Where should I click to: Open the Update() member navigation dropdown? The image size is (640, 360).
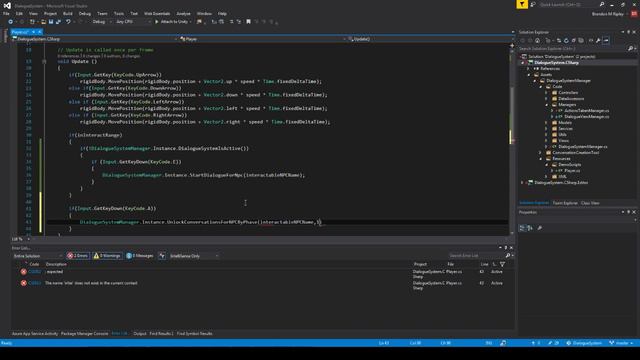coord(430,39)
